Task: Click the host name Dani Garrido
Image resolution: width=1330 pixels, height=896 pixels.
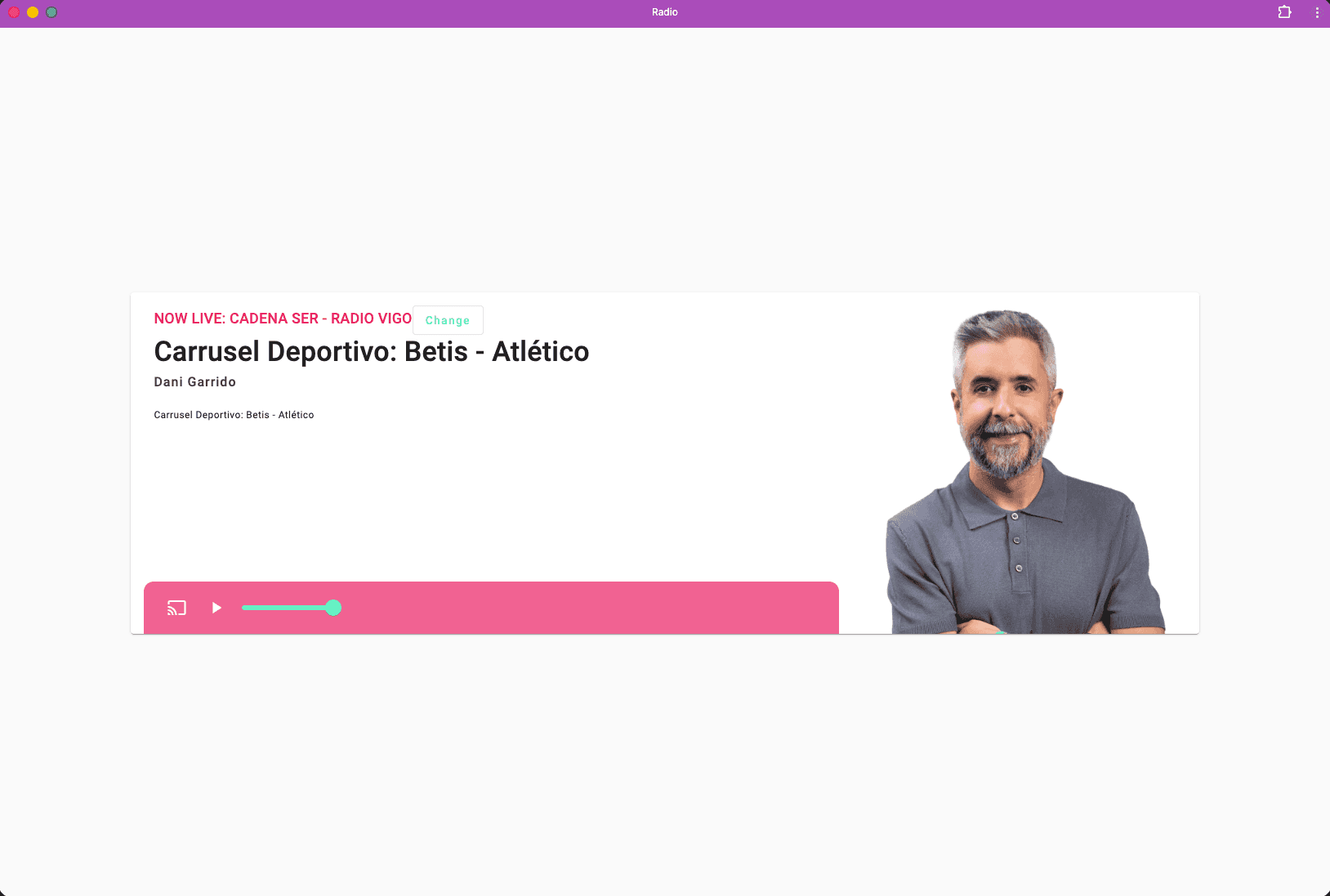Action: pos(194,382)
